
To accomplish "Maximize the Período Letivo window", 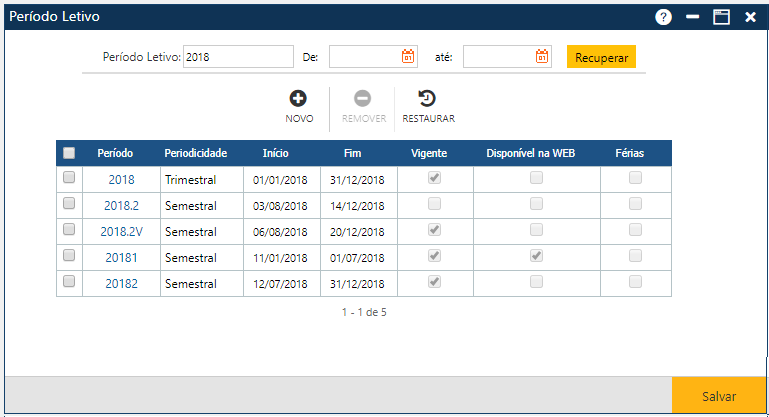I will tap(721, 17).
